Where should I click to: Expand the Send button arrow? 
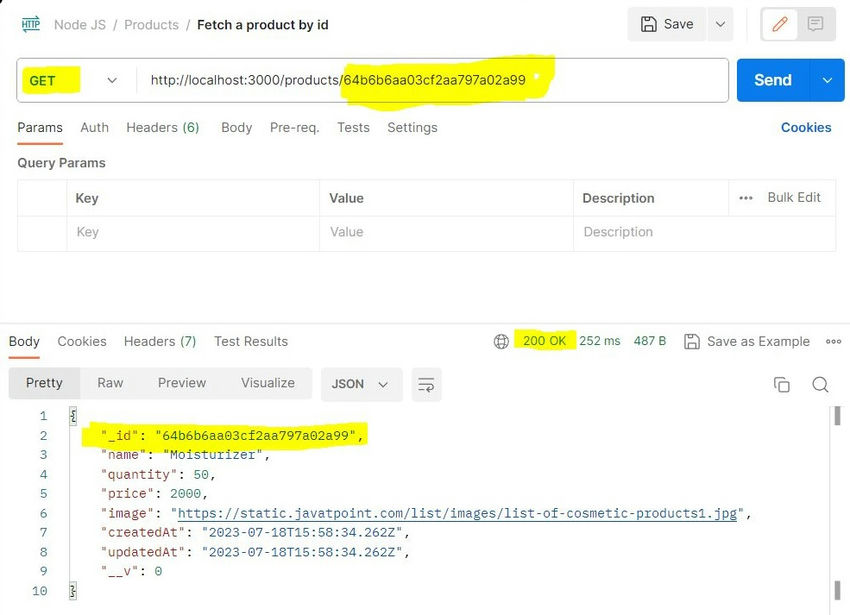(x=826, y=80)
